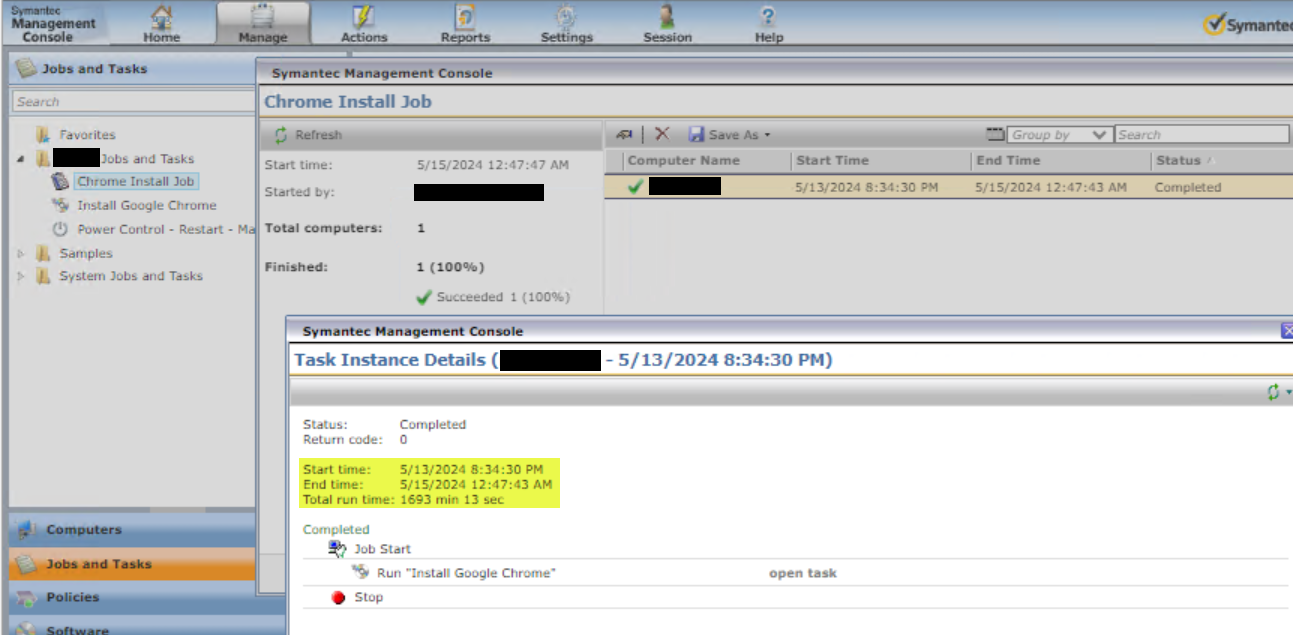Screen dimensions: 1293x635
Task: Open the Computers section in left pane
Action: click(x=132, y=529)
